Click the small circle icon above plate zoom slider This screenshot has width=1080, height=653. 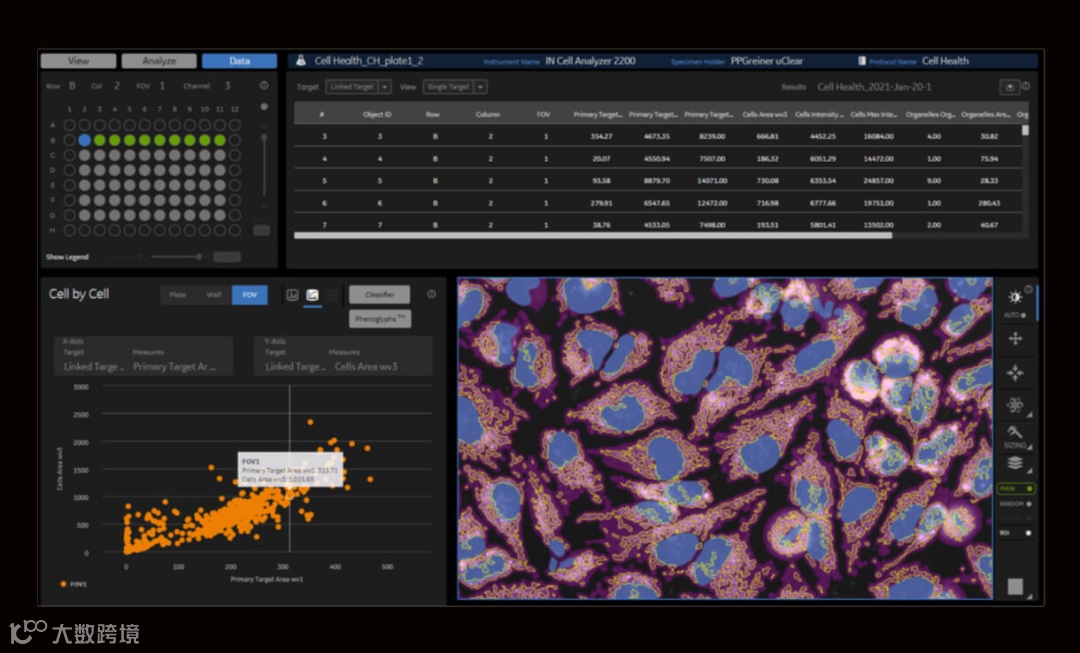(264, 107)
